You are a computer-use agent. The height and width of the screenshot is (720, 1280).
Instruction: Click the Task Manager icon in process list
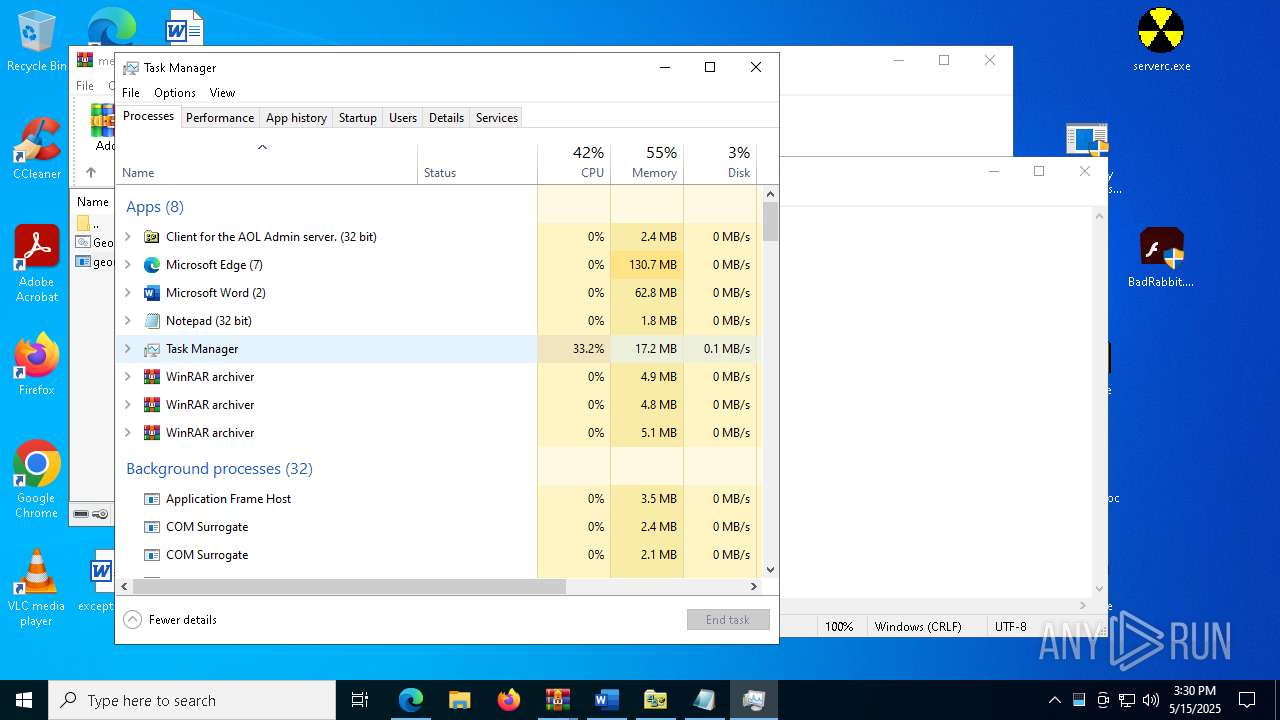(x=152, y=349)
